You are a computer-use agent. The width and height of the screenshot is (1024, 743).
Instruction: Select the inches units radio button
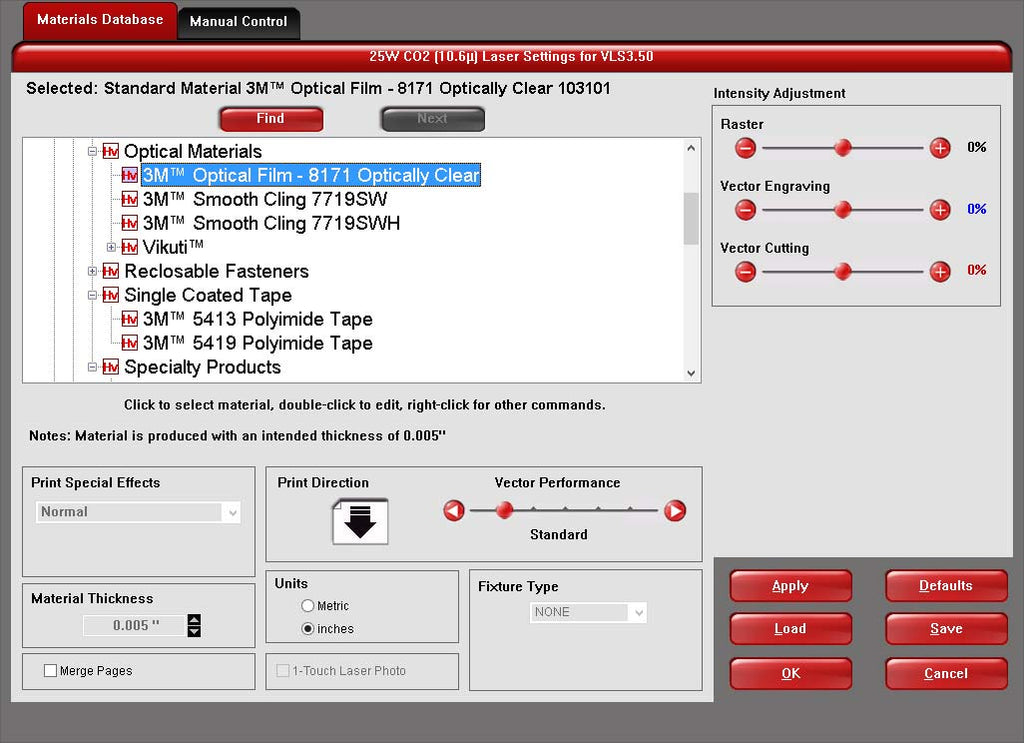(308, 629)
